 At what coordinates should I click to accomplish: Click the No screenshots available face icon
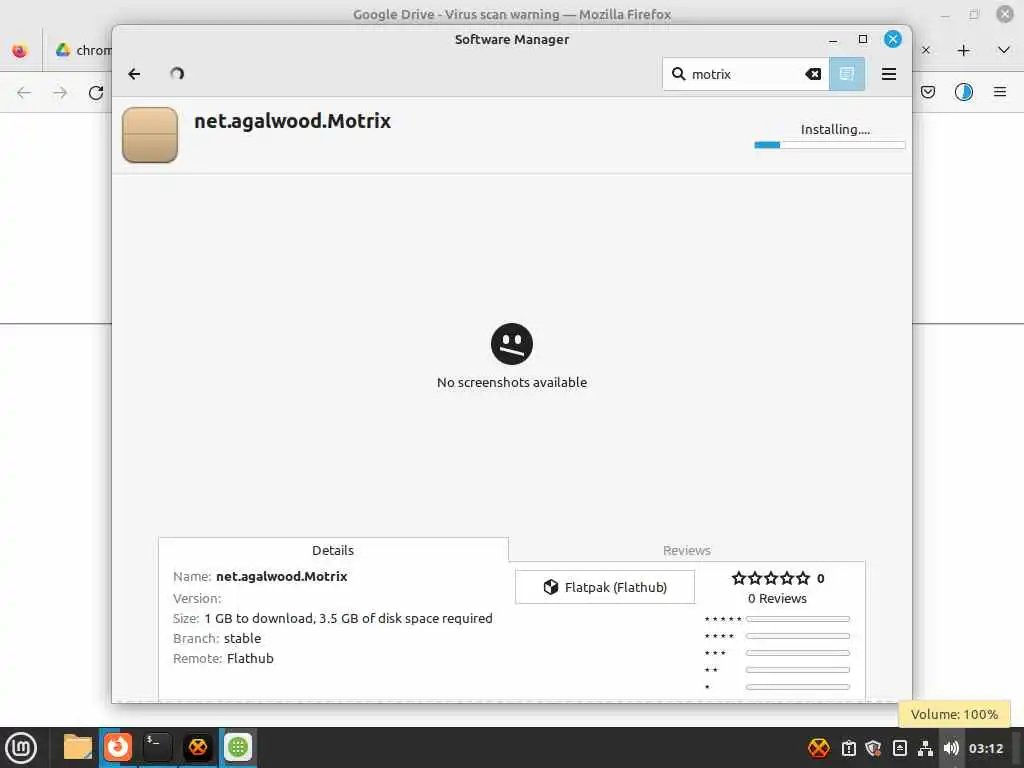click(x=512, y=344)
